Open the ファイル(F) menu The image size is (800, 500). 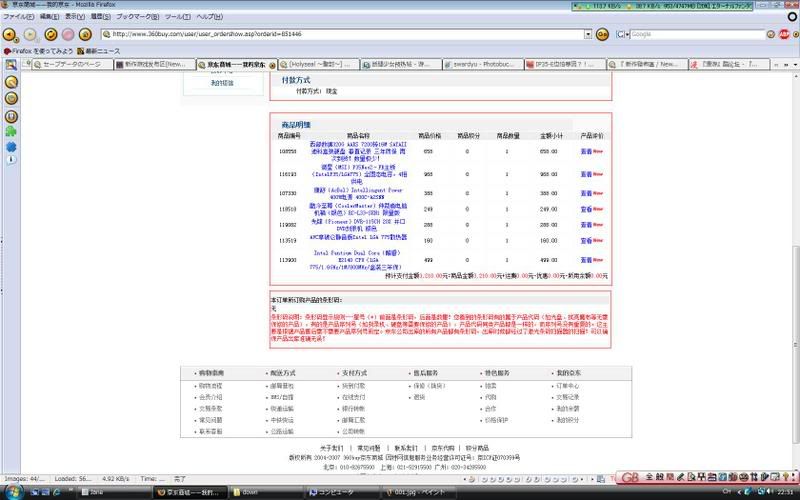[x=19, y=17]
